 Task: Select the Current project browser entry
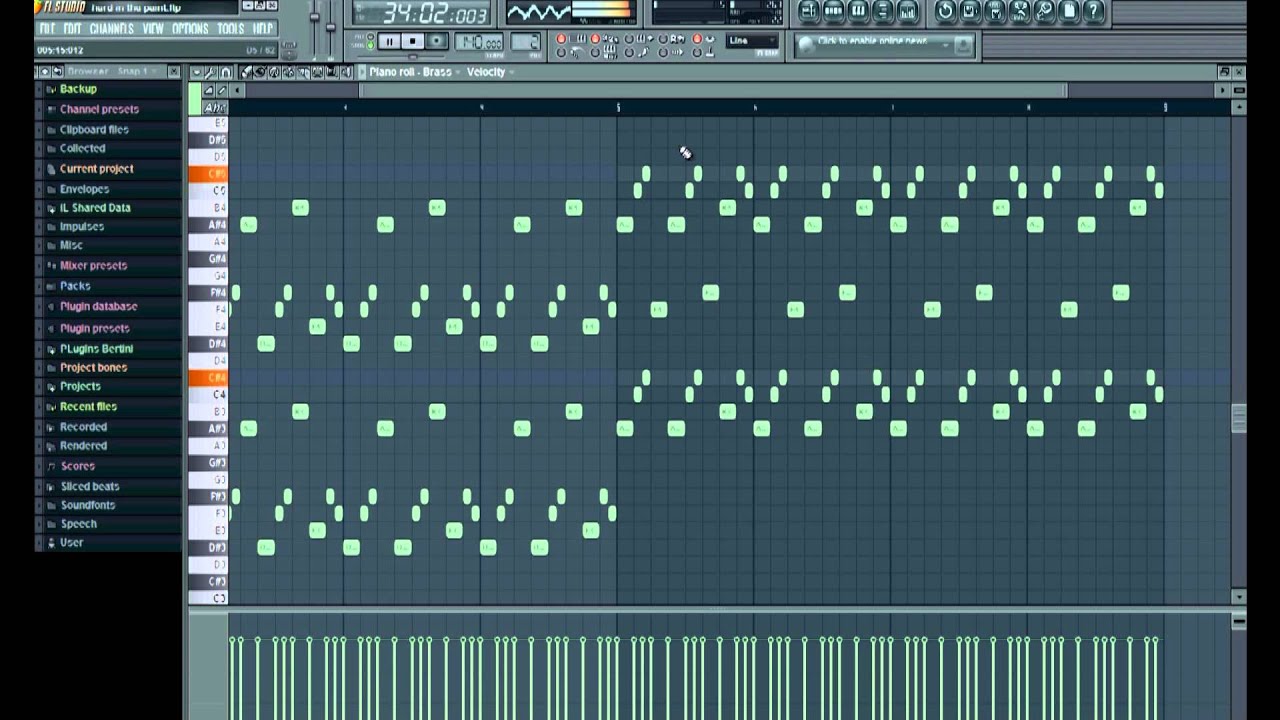coord(96,169)
